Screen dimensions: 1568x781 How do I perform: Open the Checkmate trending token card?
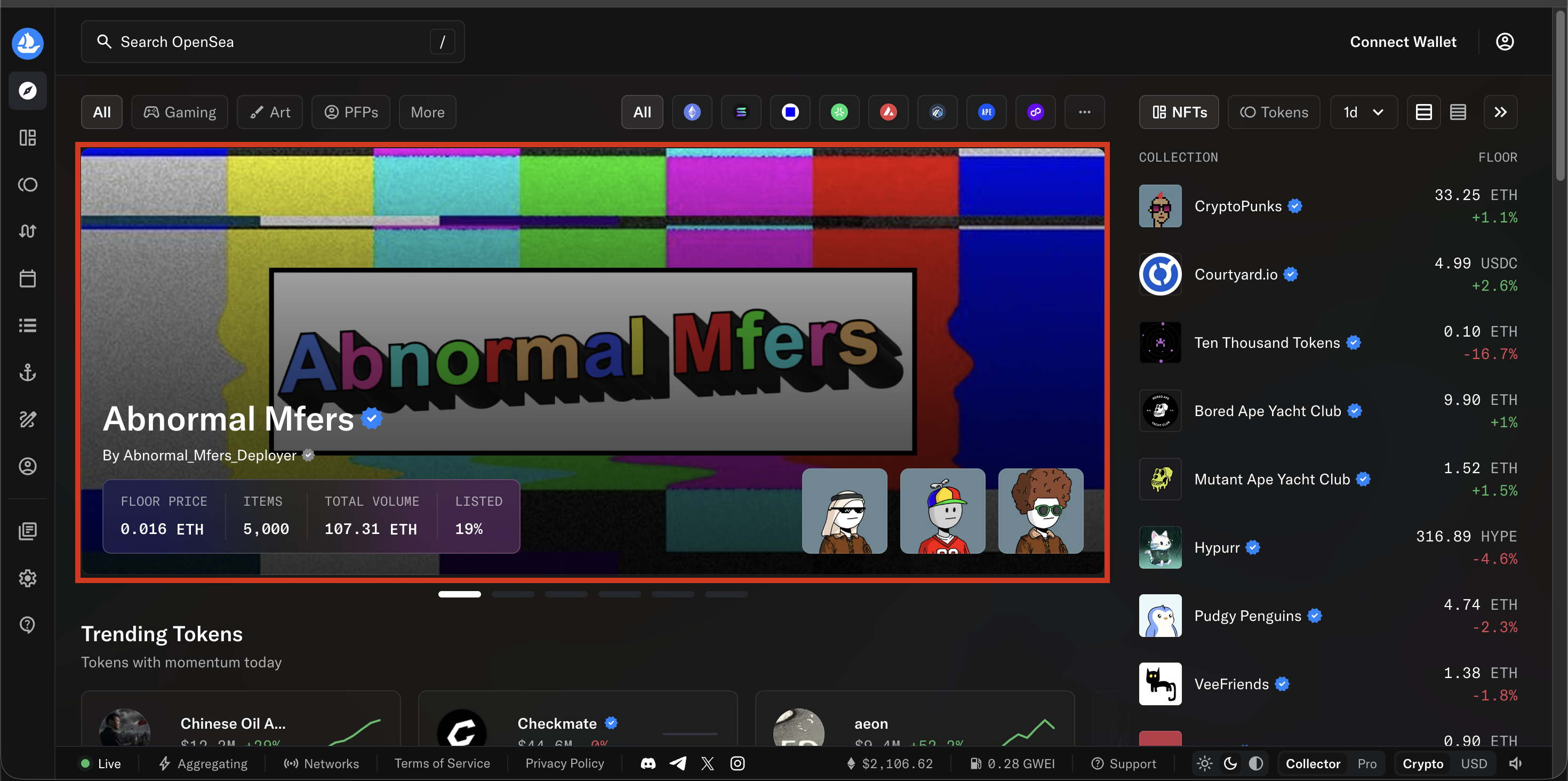(x=578, y=719)
